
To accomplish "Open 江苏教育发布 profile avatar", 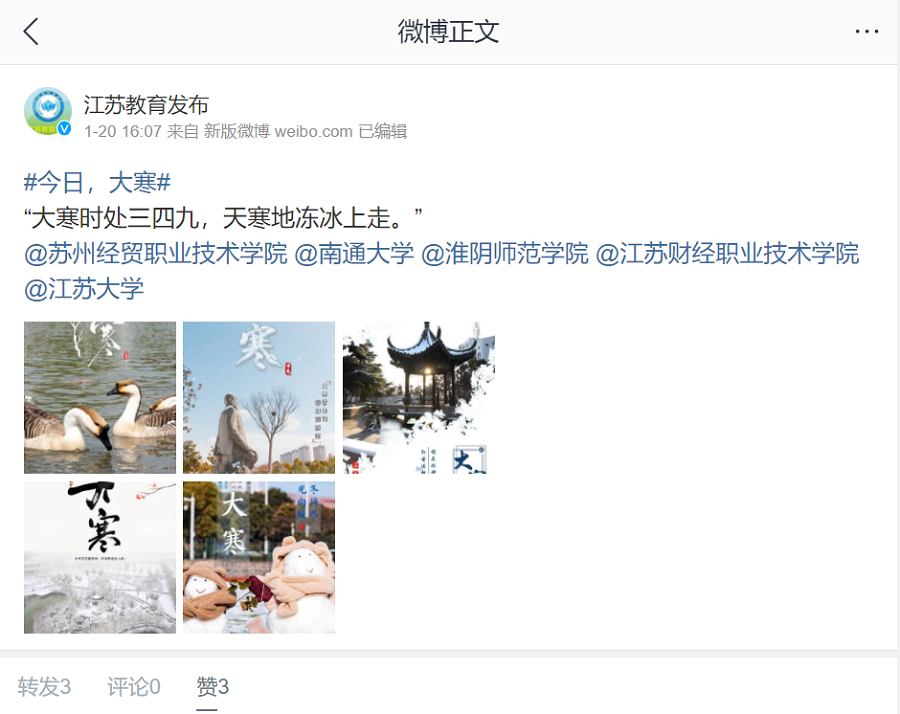I will [48, 111].
